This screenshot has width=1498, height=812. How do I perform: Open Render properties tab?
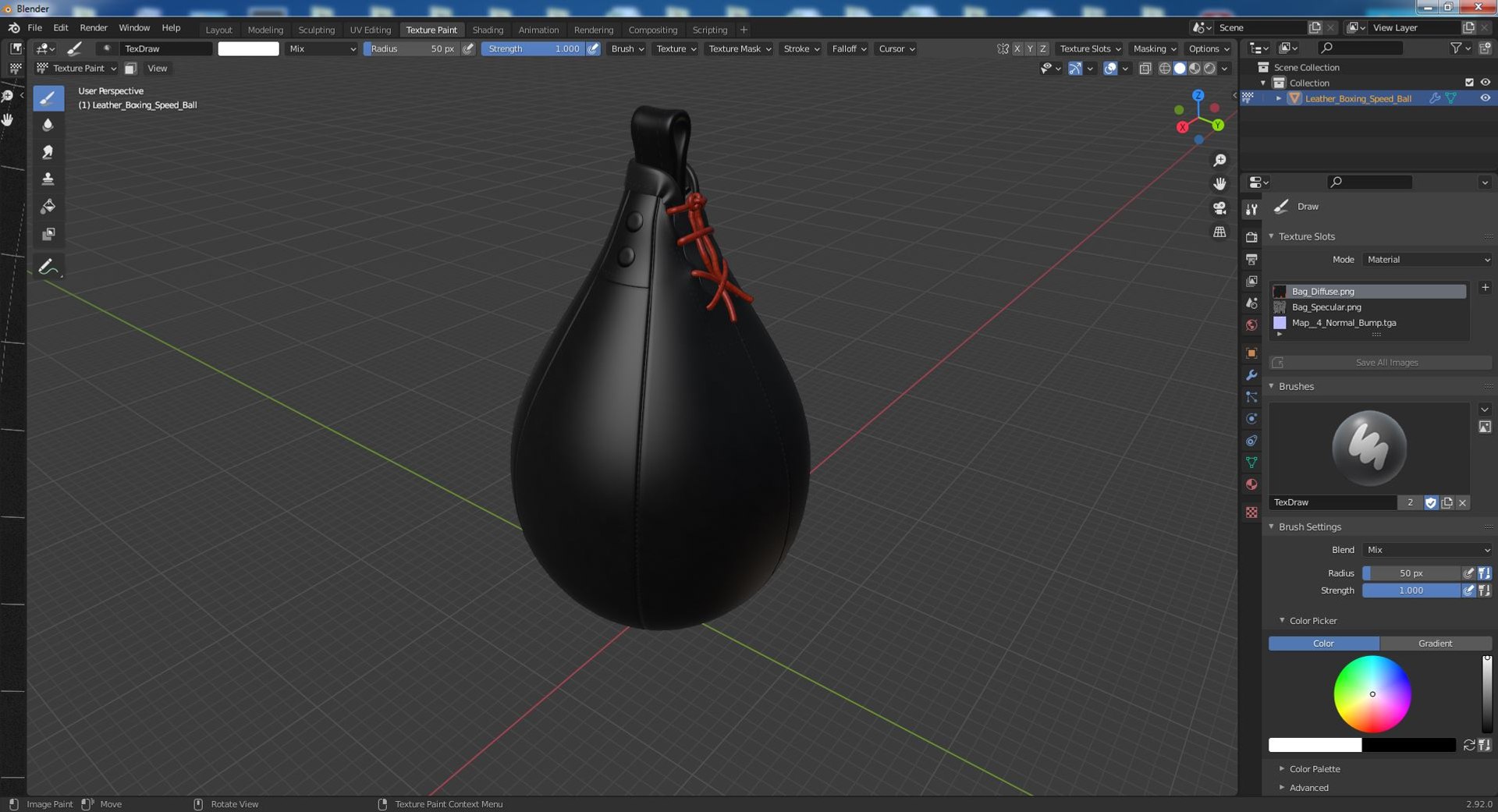coord(1251,236)
